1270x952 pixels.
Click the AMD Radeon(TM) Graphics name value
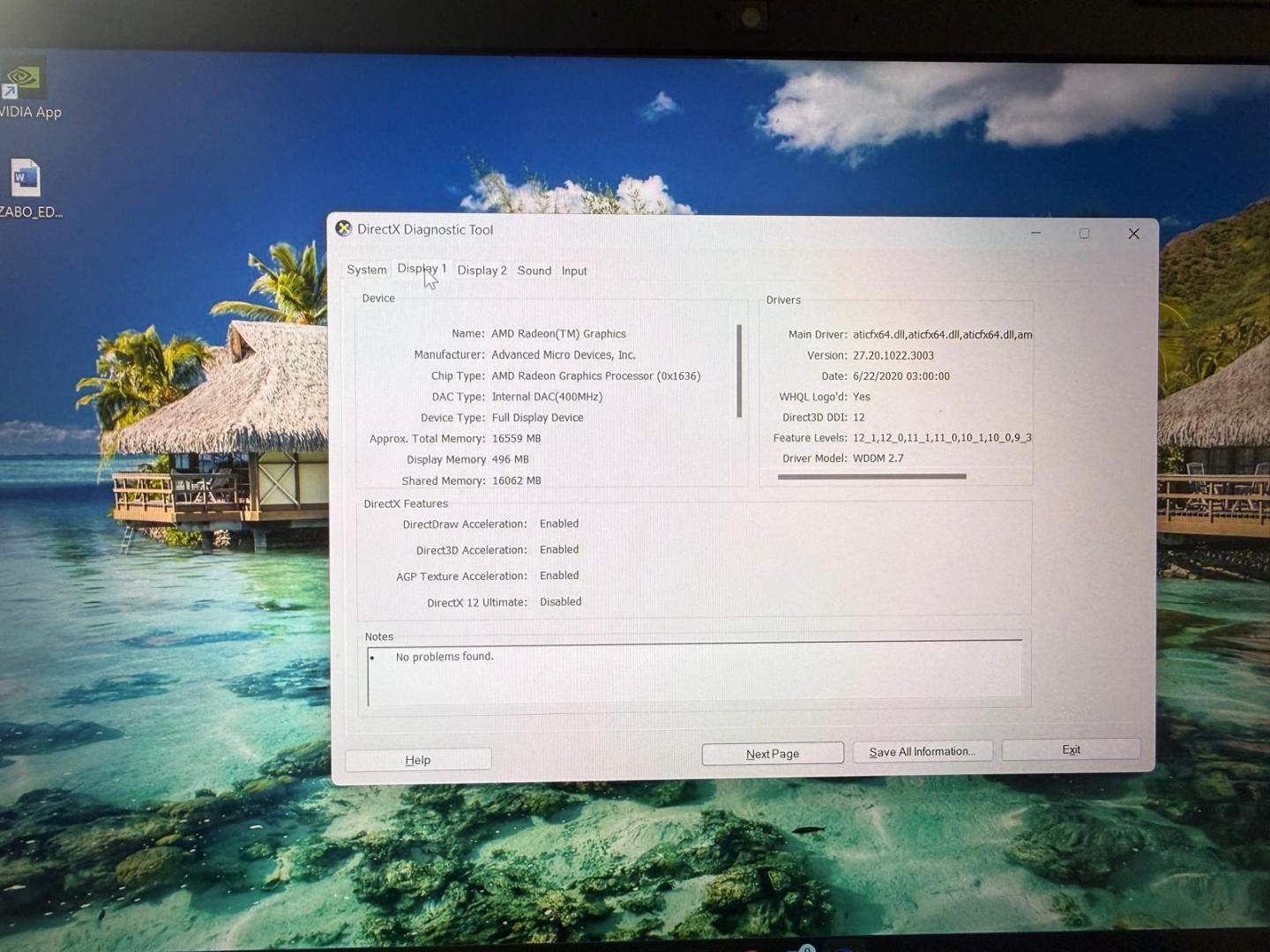[x=558, y=334]
